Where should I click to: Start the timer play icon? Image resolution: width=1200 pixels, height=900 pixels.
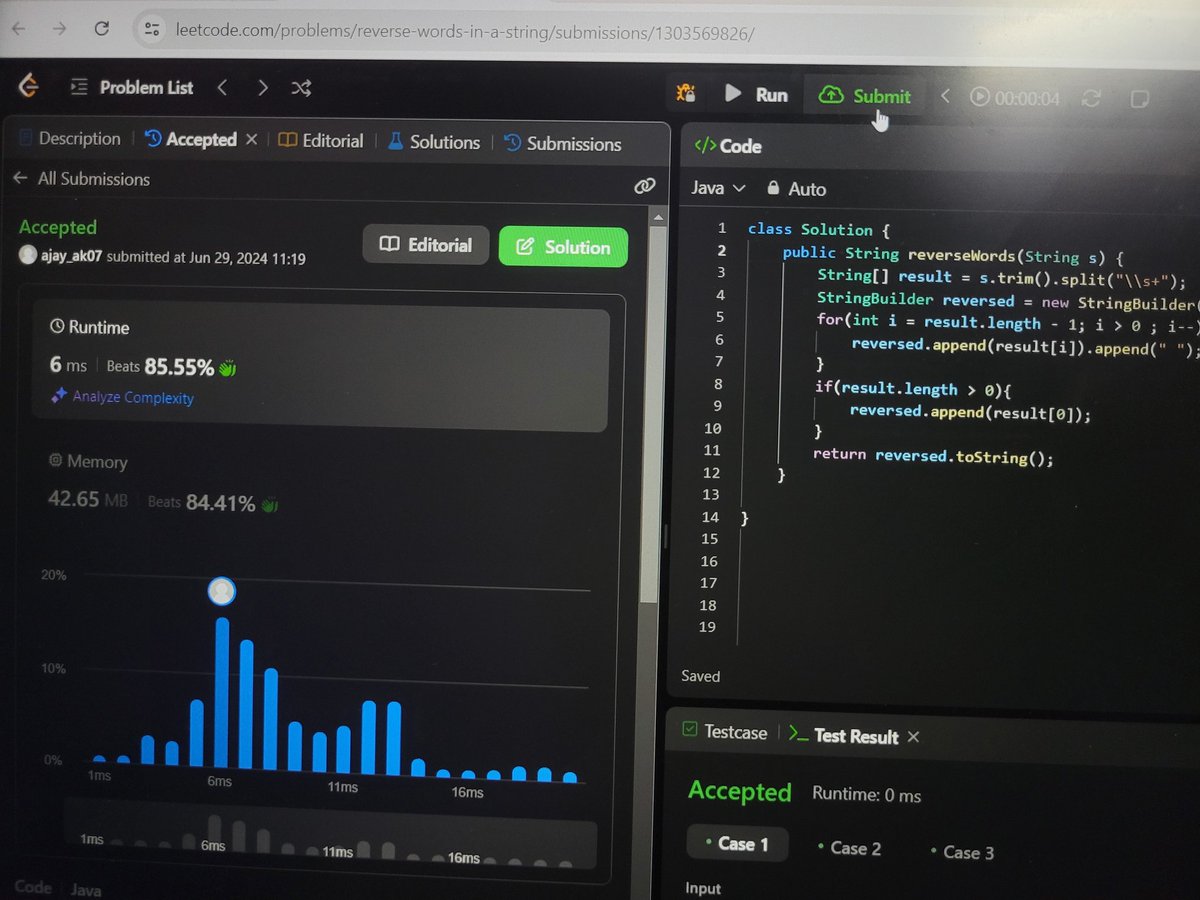point(980,97)
